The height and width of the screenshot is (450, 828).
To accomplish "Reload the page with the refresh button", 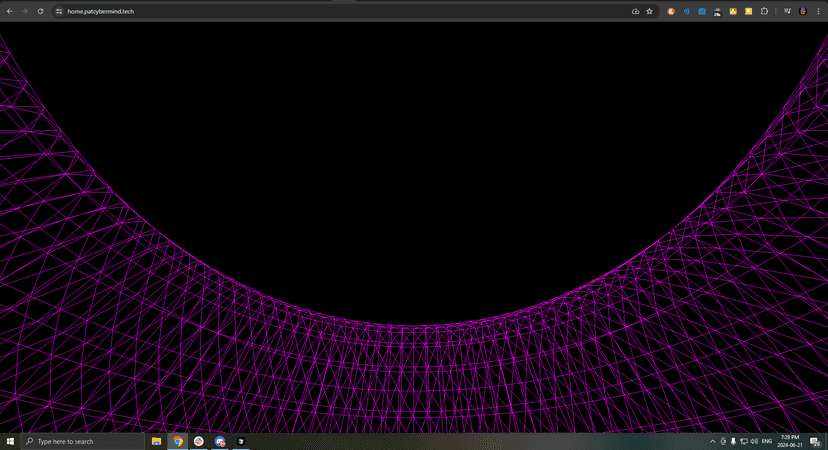I will click(x=40, y=11).
